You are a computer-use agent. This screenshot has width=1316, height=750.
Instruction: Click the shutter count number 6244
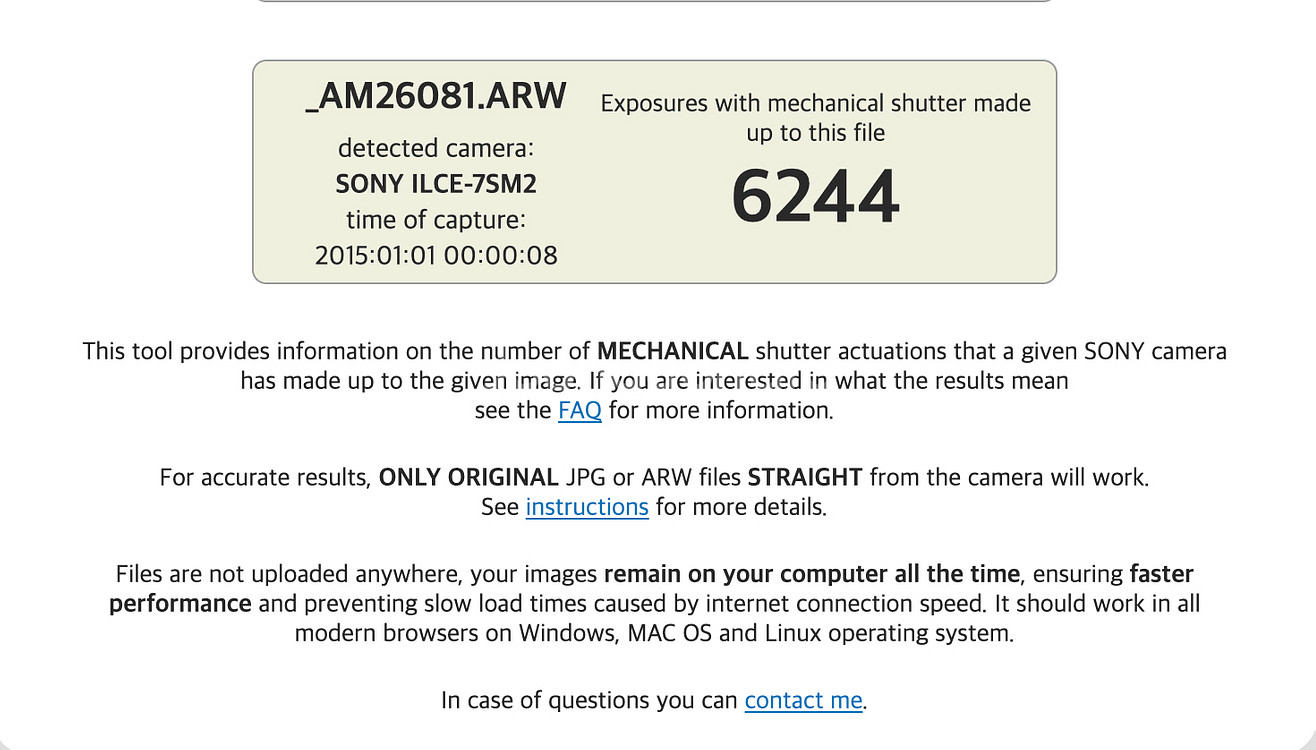[815, 197]
